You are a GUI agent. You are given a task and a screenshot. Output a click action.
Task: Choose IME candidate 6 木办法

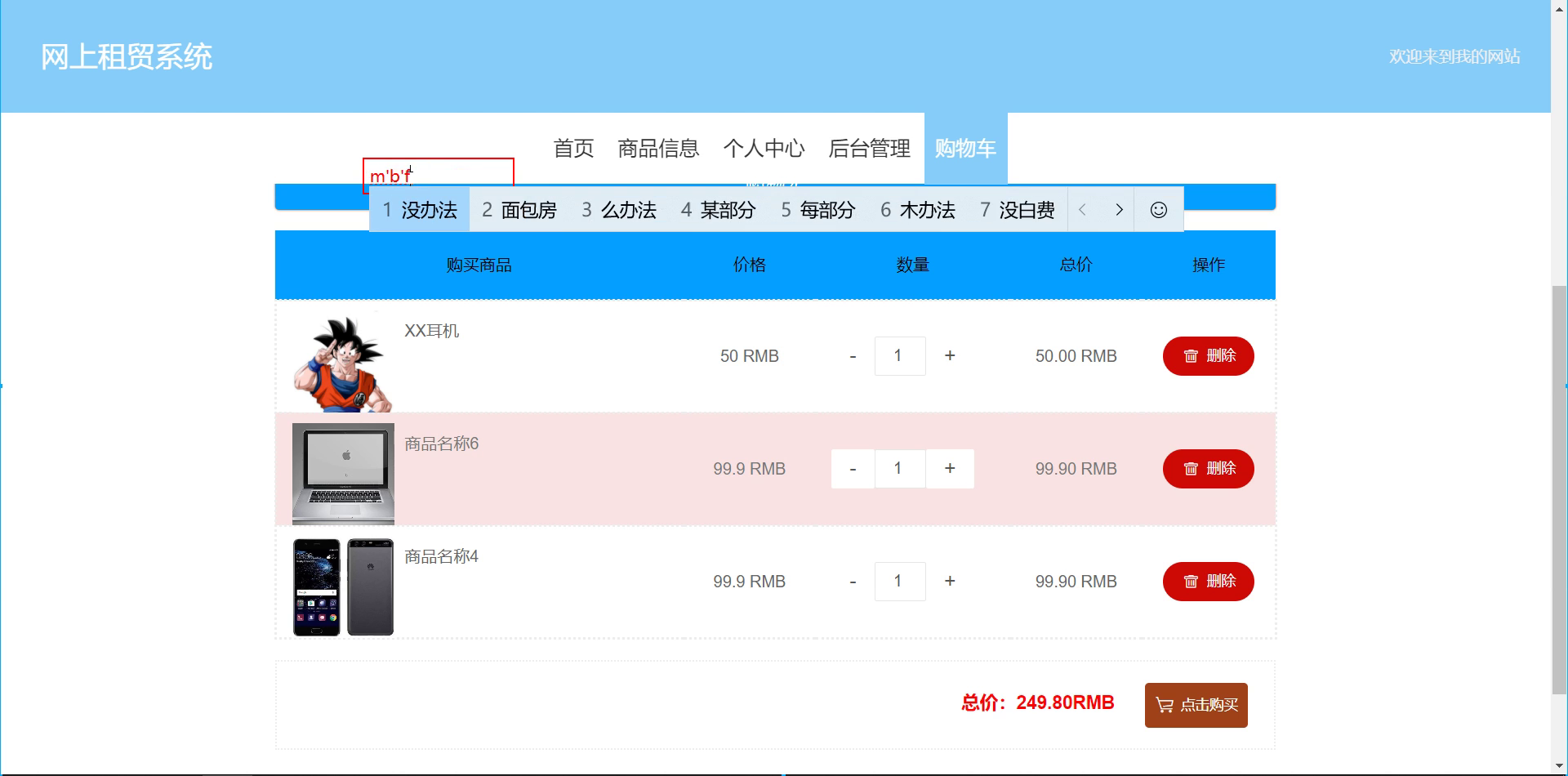click(x=917, y=210)
